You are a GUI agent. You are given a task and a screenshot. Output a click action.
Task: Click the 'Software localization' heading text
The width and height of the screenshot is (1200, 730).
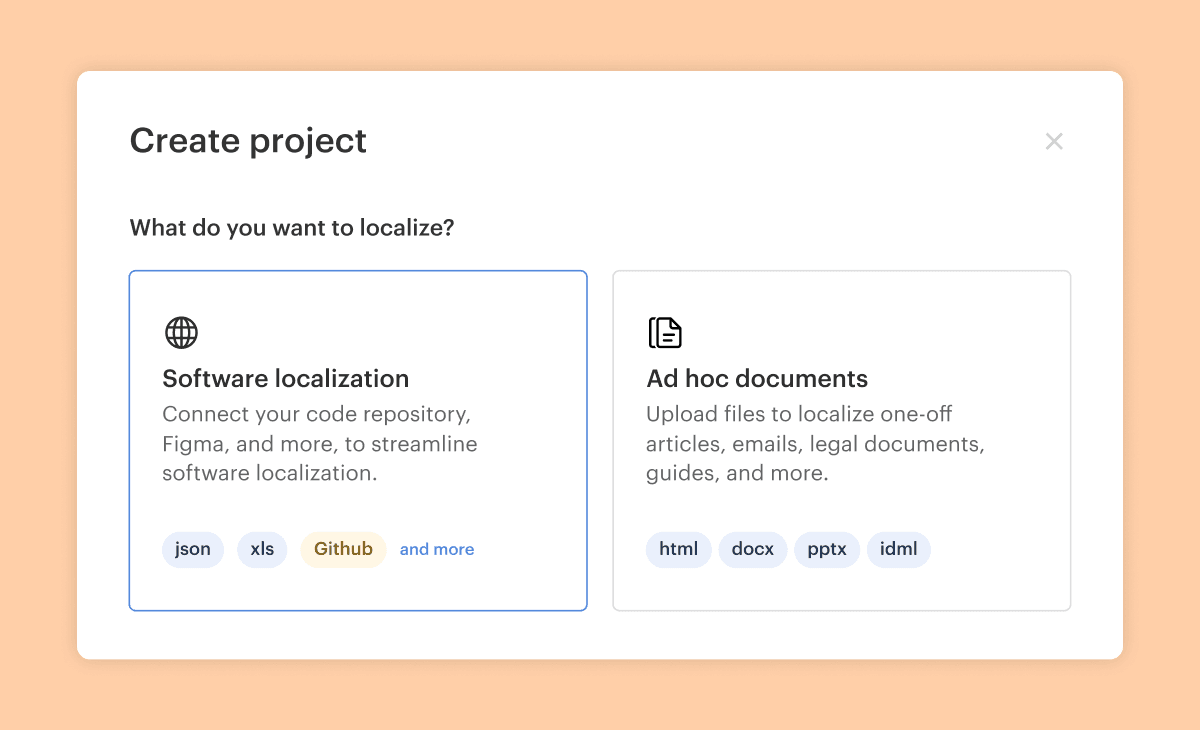pos(286,379)
